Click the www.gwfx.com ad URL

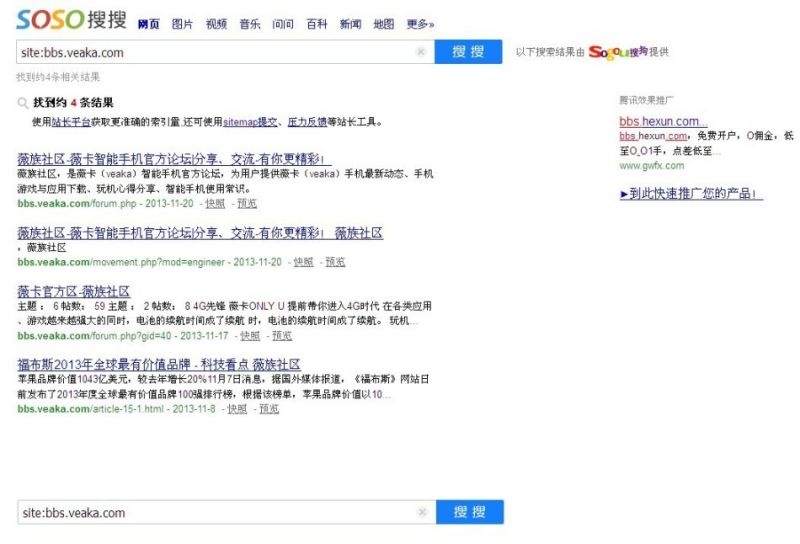click(652, 166)
